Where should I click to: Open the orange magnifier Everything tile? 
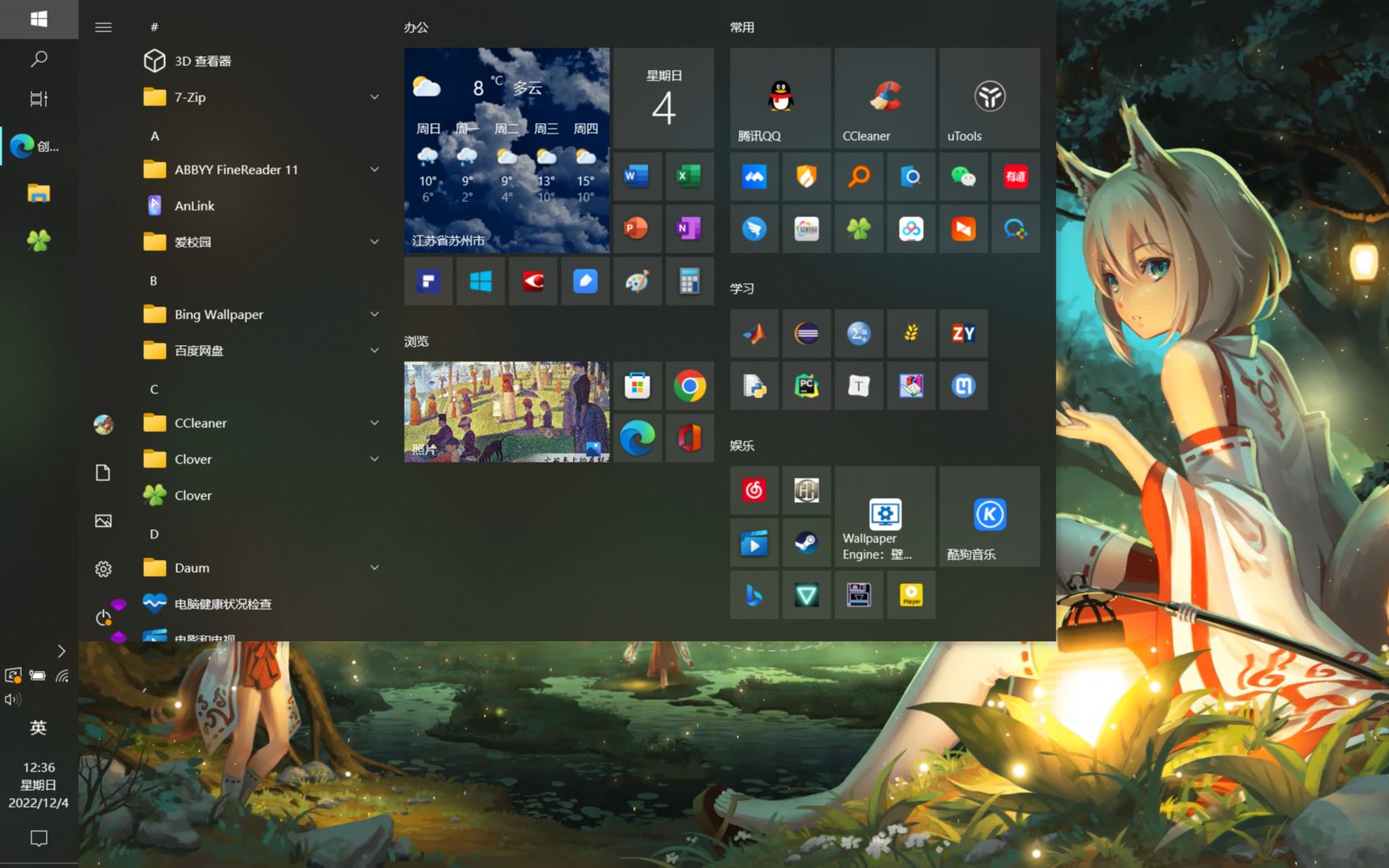pos(859,176)
